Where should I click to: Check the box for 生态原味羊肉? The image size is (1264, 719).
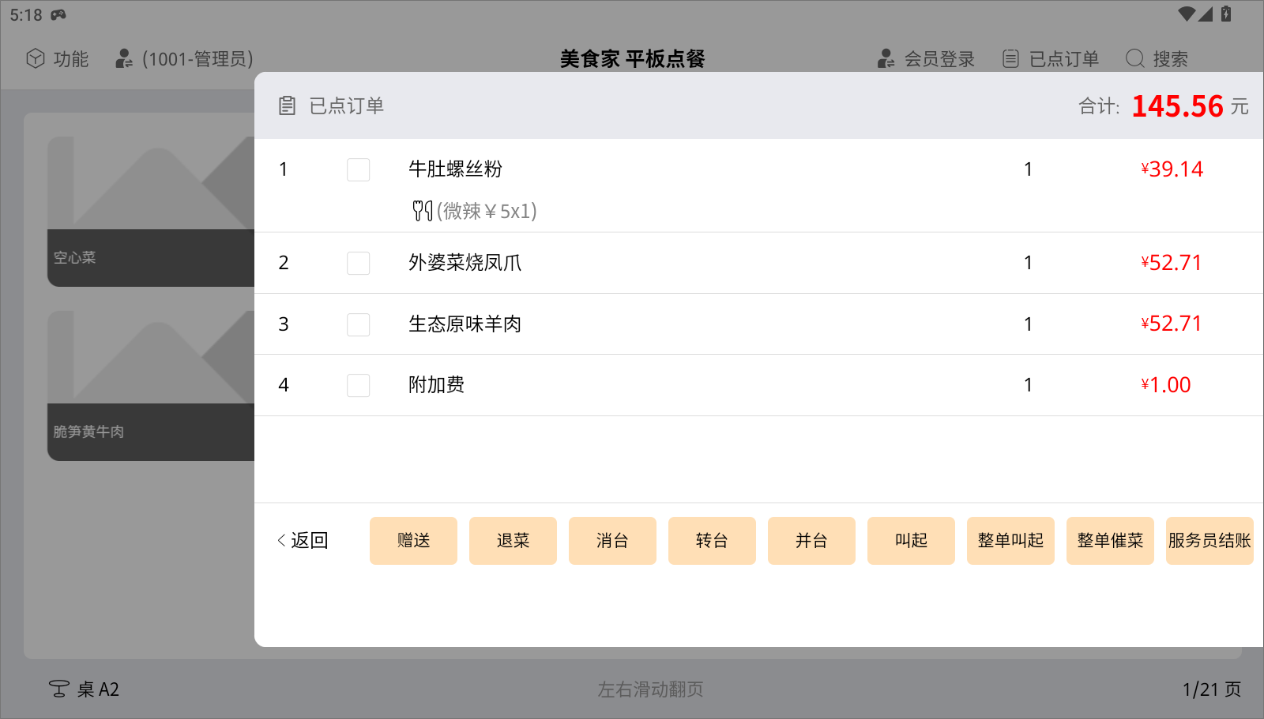point(358,324)
